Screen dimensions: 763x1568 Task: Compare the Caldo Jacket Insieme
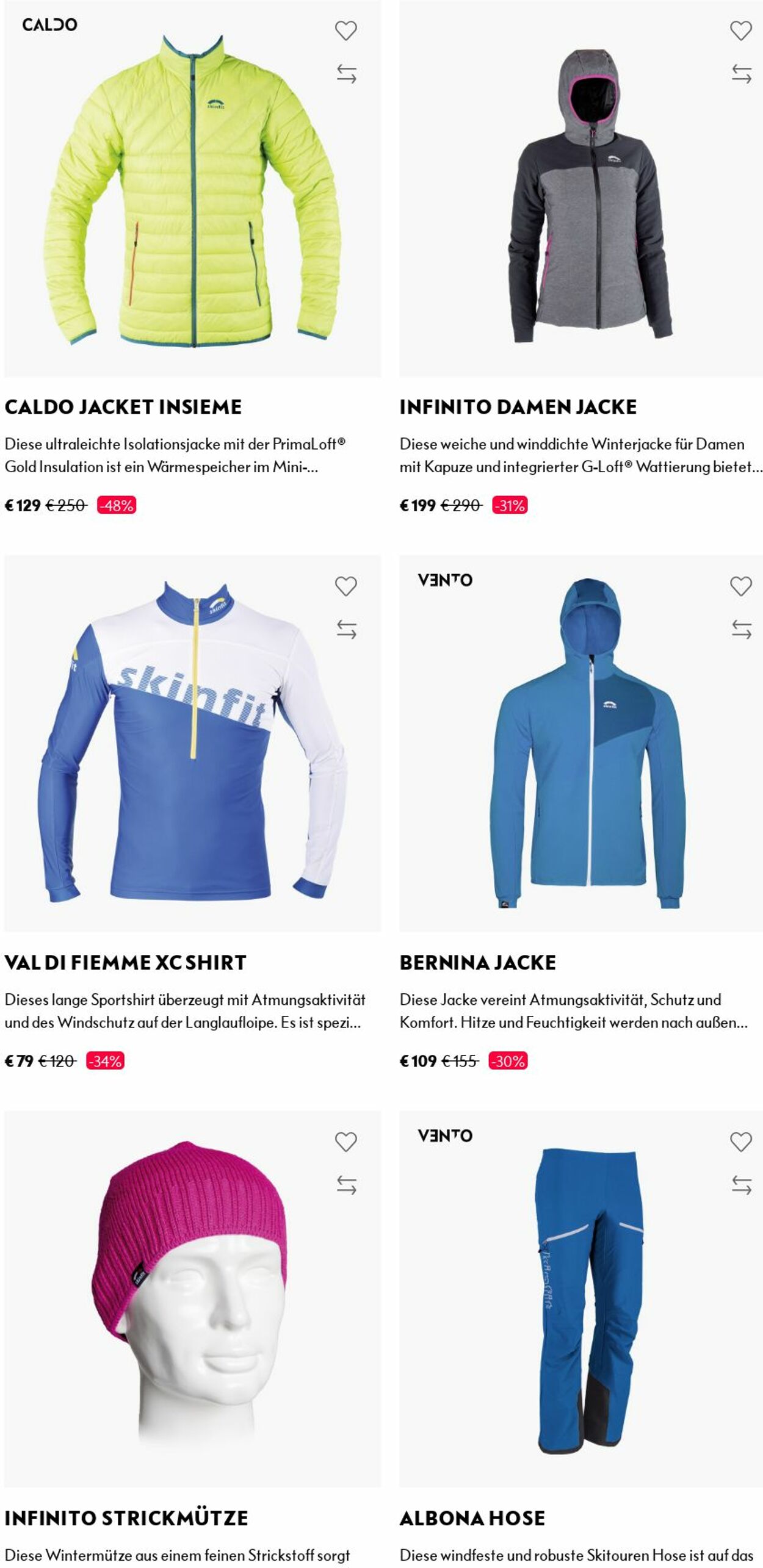click(346, 74)
